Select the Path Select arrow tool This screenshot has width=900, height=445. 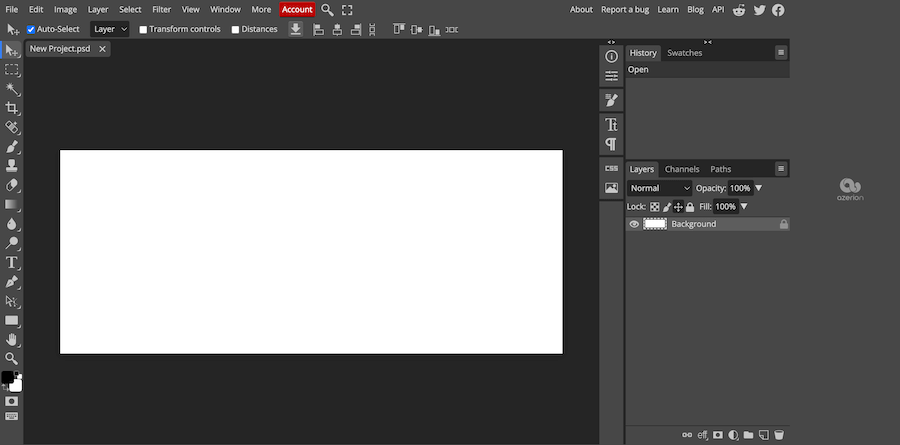11,301
